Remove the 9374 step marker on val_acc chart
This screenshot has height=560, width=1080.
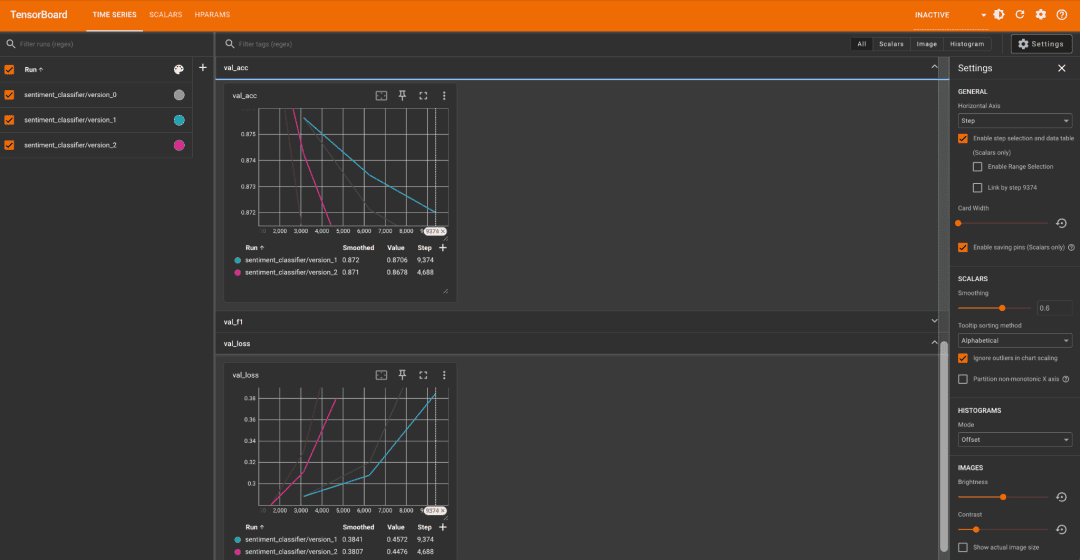442,231
